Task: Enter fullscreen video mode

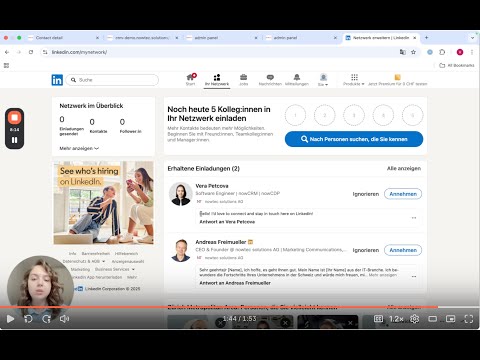Action: pos(469,319)
